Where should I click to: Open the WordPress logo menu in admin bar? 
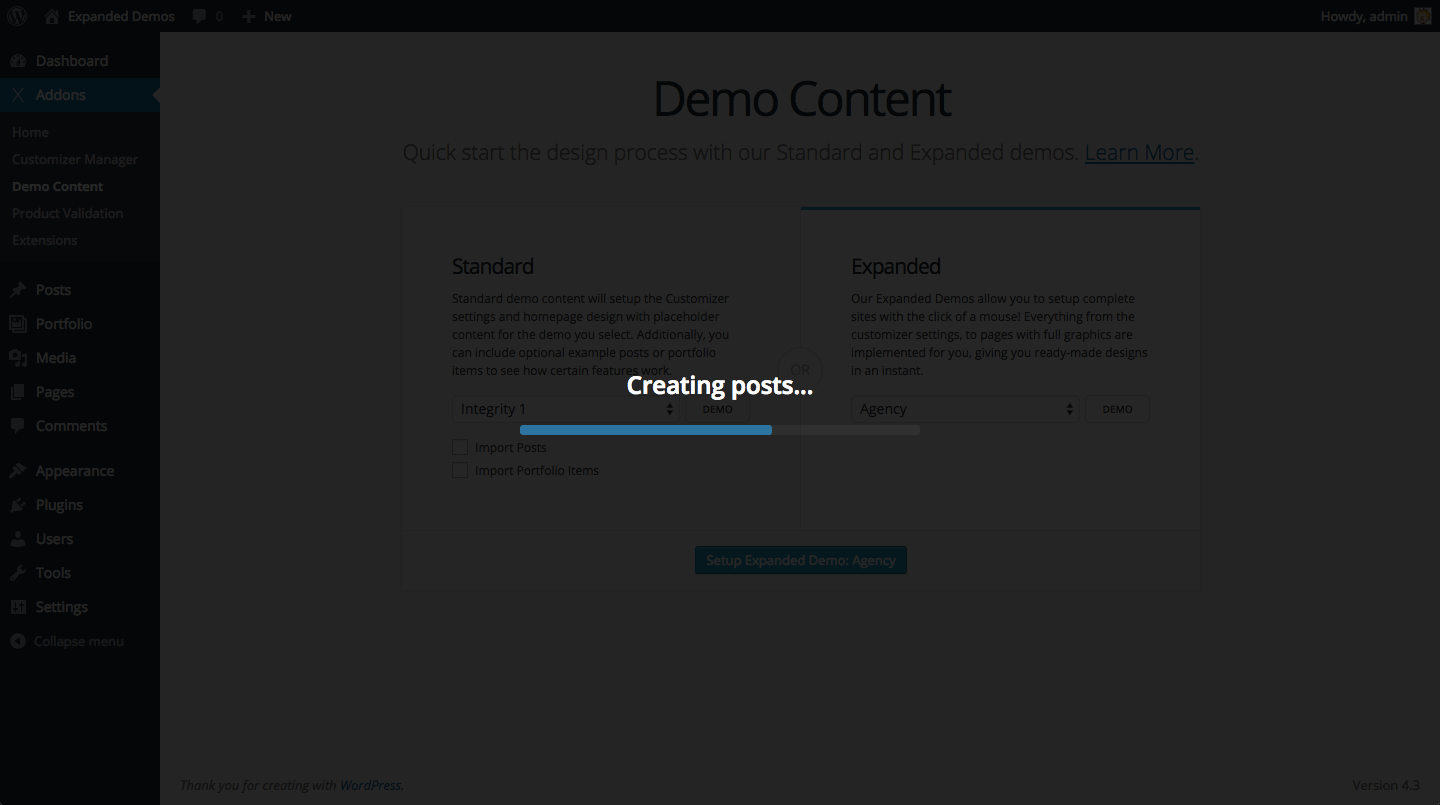(16, 16)
